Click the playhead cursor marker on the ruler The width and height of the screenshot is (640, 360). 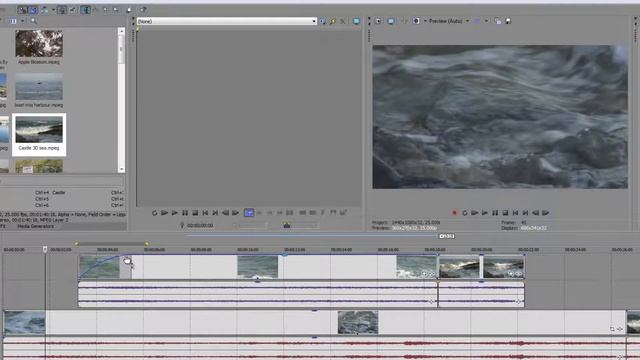45,249
